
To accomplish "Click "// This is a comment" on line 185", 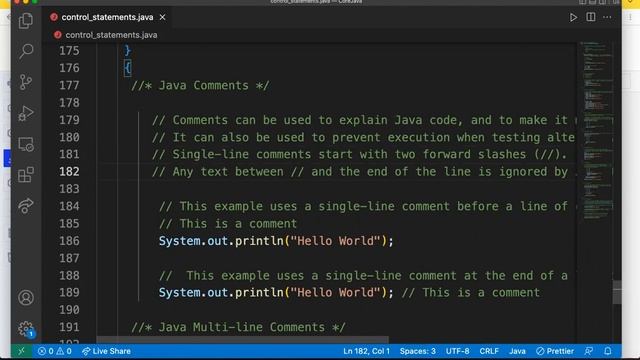I will [x=228, y=224].
